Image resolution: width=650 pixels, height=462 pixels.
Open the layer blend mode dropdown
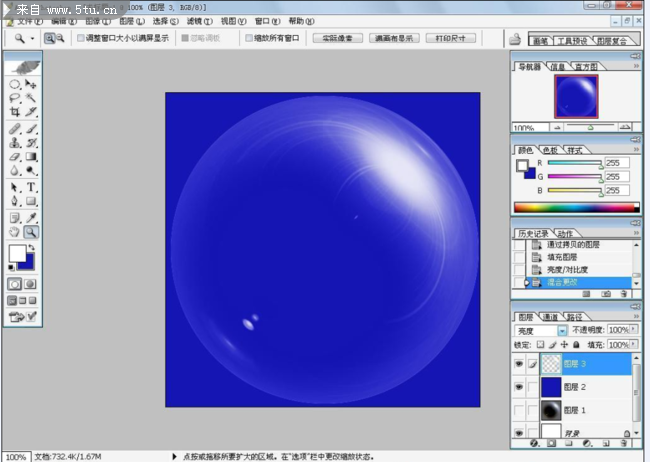(562, 330)
